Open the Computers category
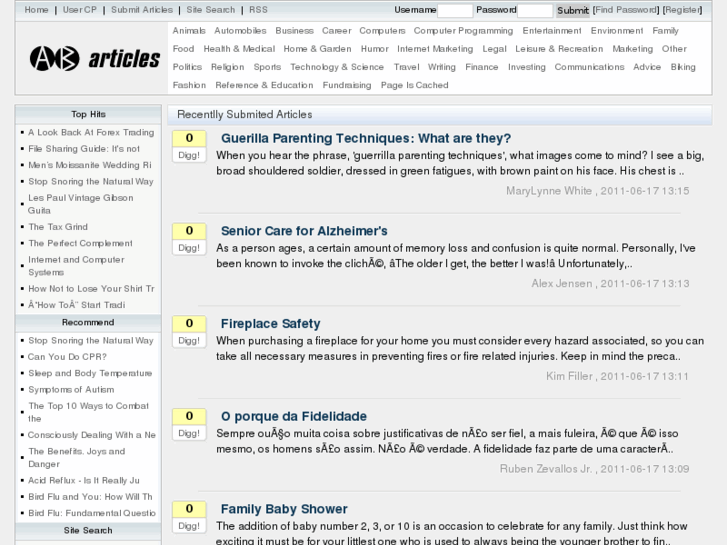 (x=382, y=31)
